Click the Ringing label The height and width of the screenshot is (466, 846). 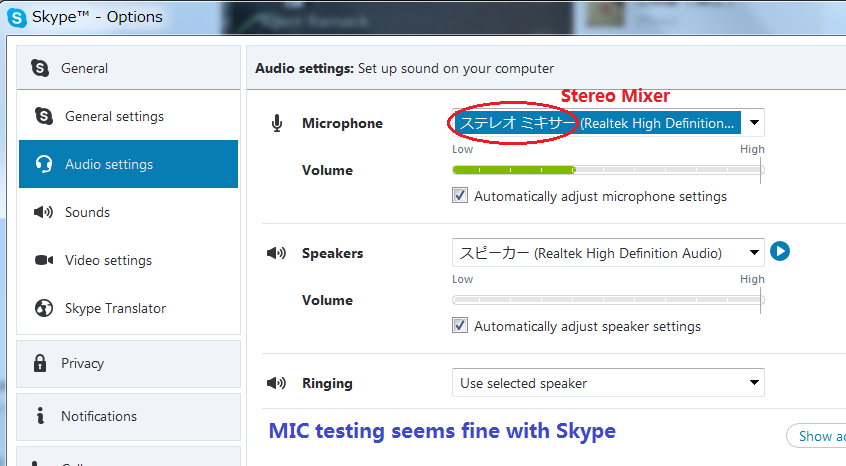click(x=327, y=383)
